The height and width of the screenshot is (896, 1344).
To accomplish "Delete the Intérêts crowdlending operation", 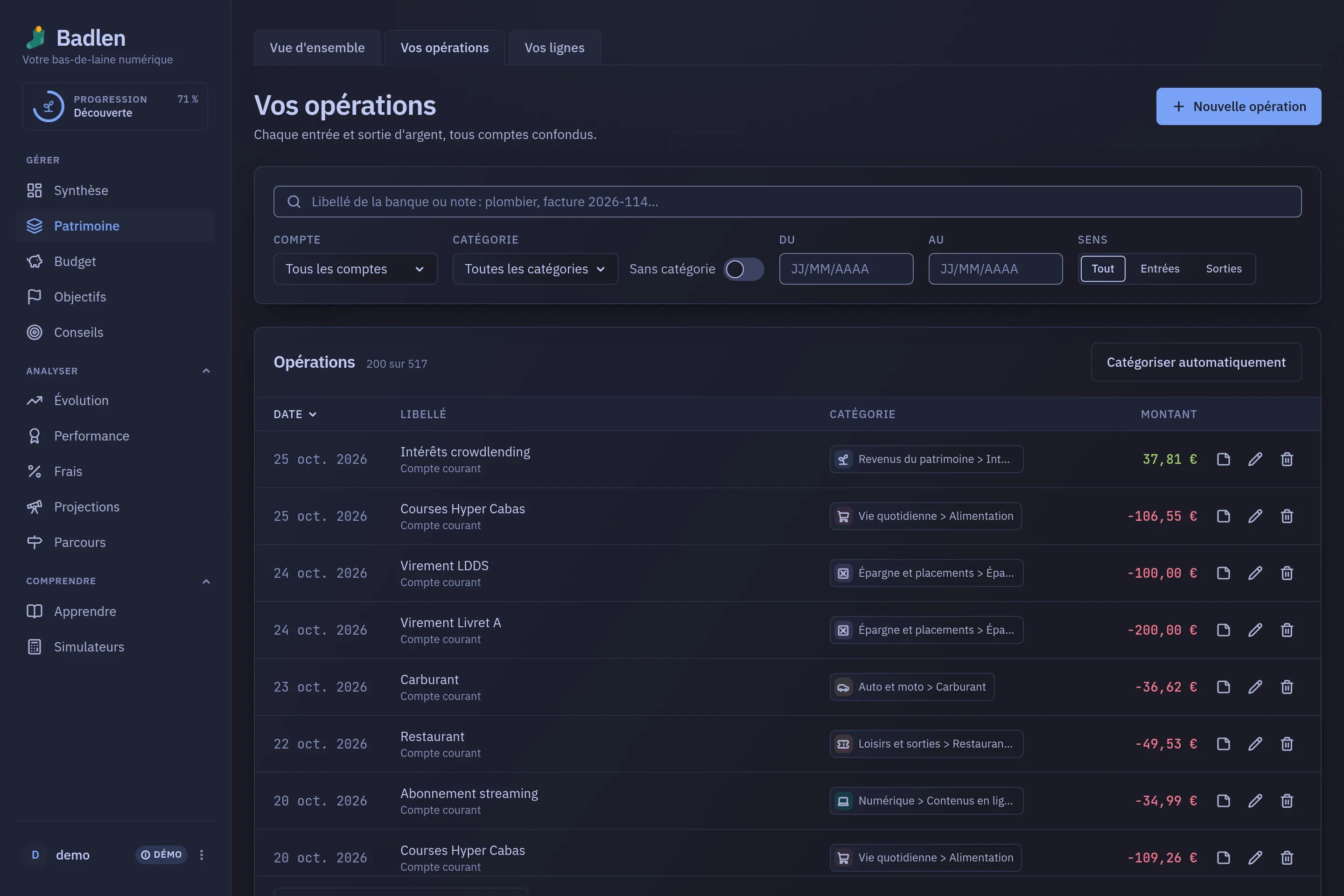I will (1286, 459).
